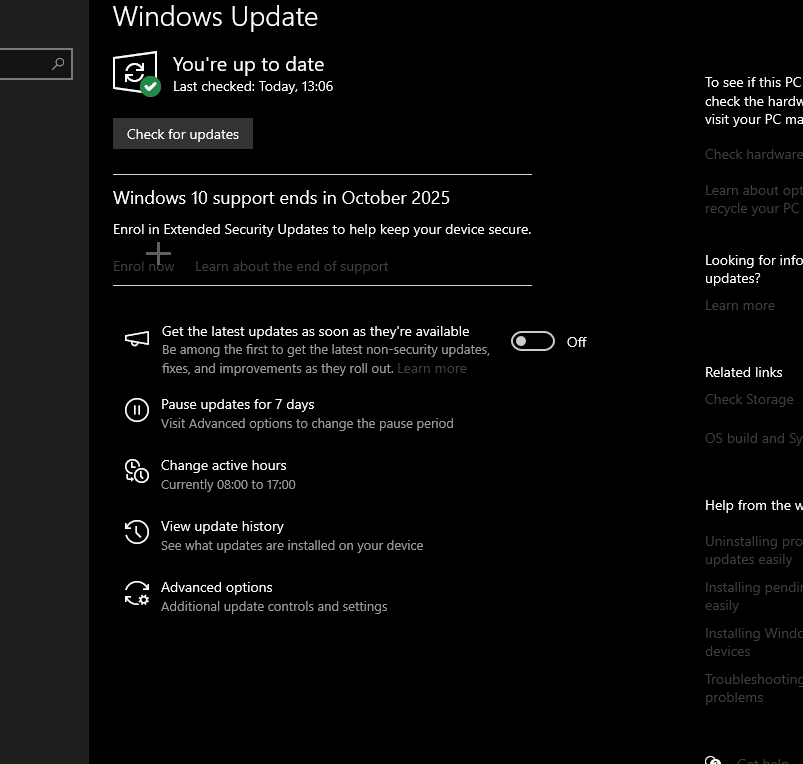The height and width of the screenshot is (764, 803).
Task: Click 'Last checked: Today, 13:06' text
Action: (253, 87)
